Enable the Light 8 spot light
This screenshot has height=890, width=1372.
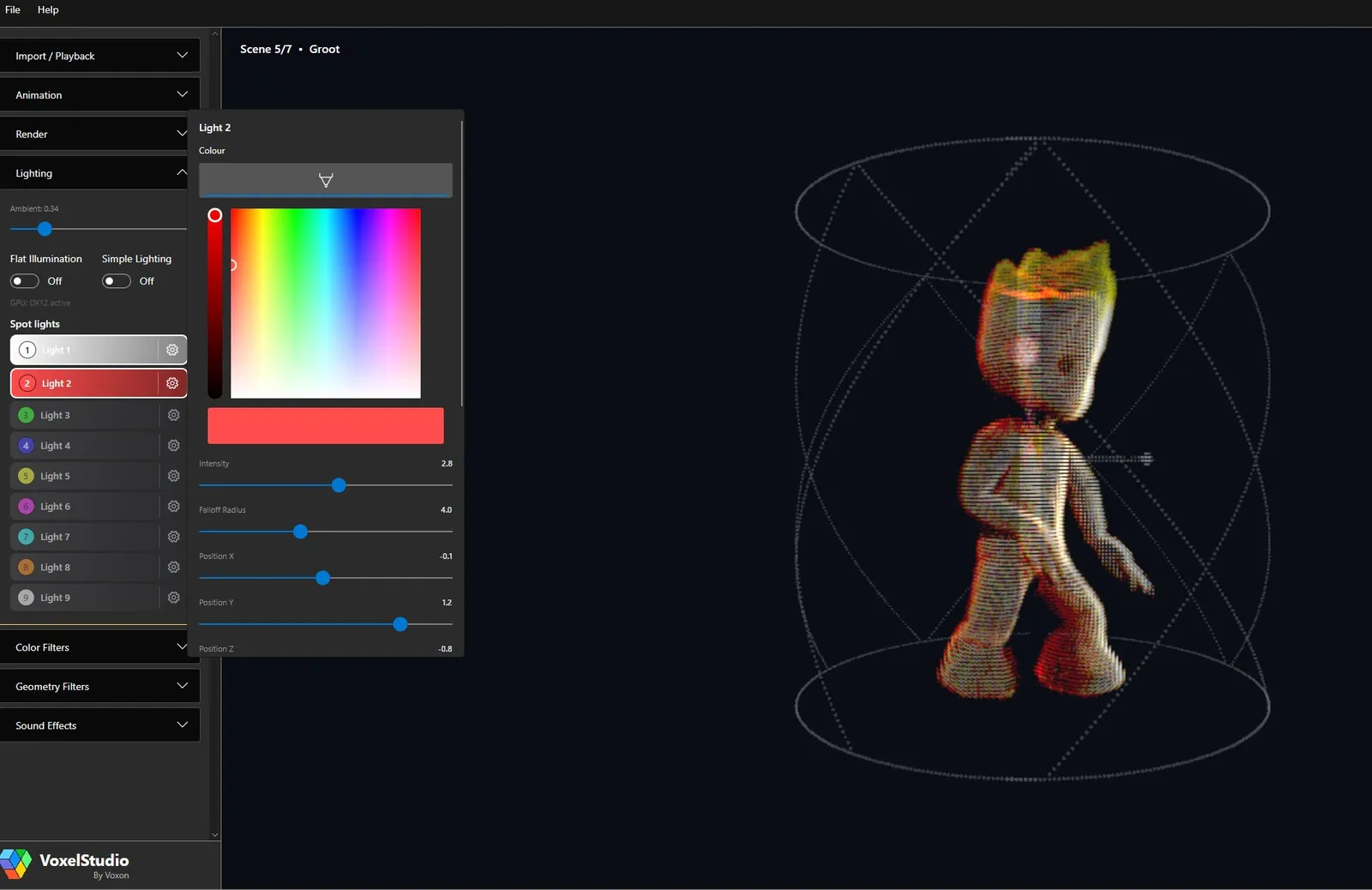coord(86,568)
